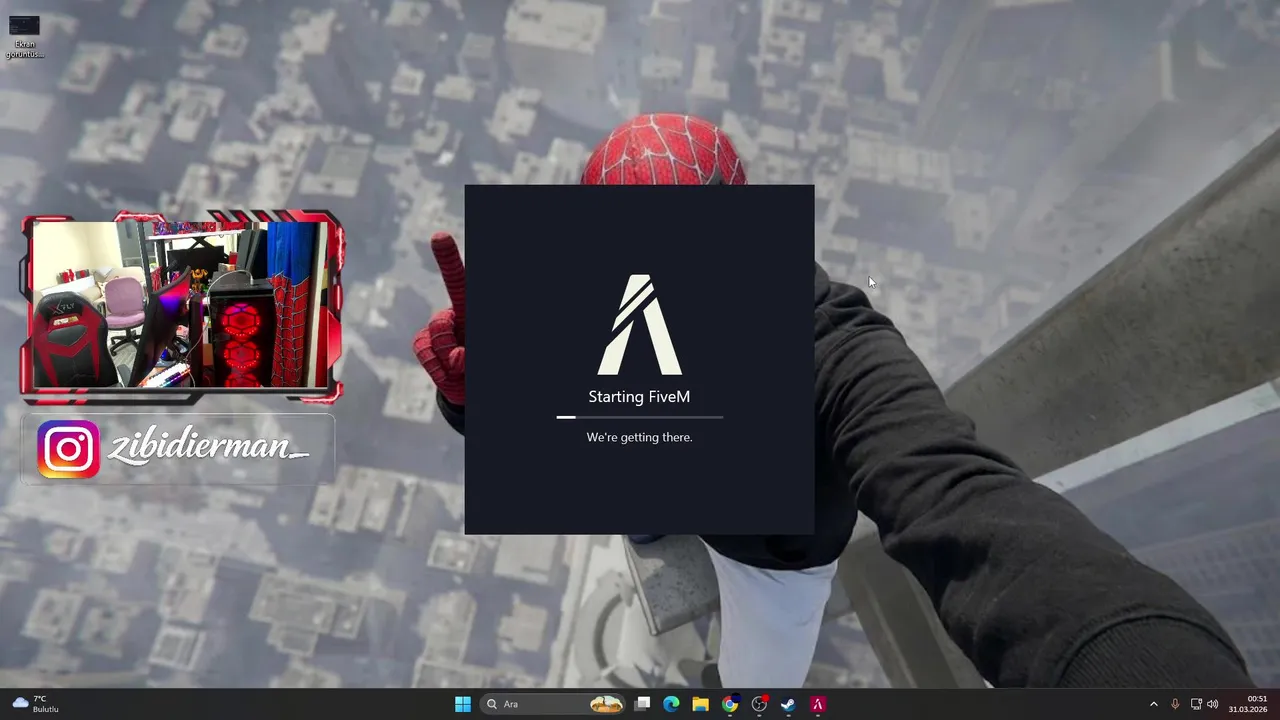
Task: Click the FiveM logo in the splash window
Action: coord(640,325)
